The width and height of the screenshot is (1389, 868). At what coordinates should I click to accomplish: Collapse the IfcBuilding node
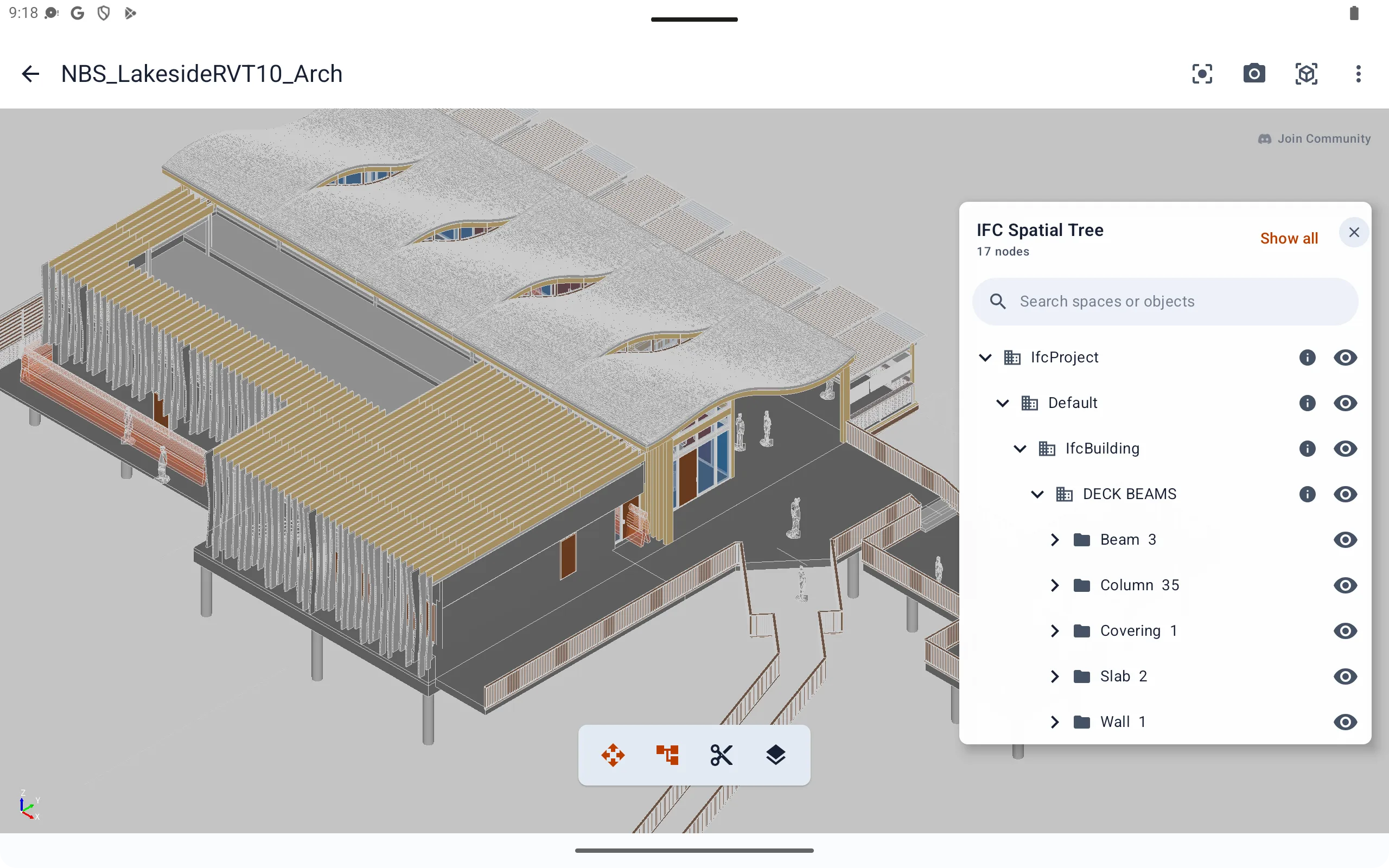coord(1020,448)
